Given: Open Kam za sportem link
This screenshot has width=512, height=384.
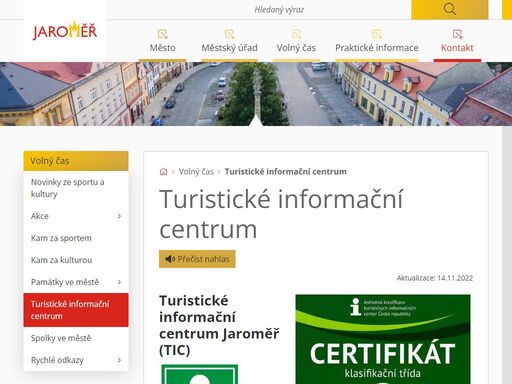Looking at the screenshot, I should [x=76, y=238].
